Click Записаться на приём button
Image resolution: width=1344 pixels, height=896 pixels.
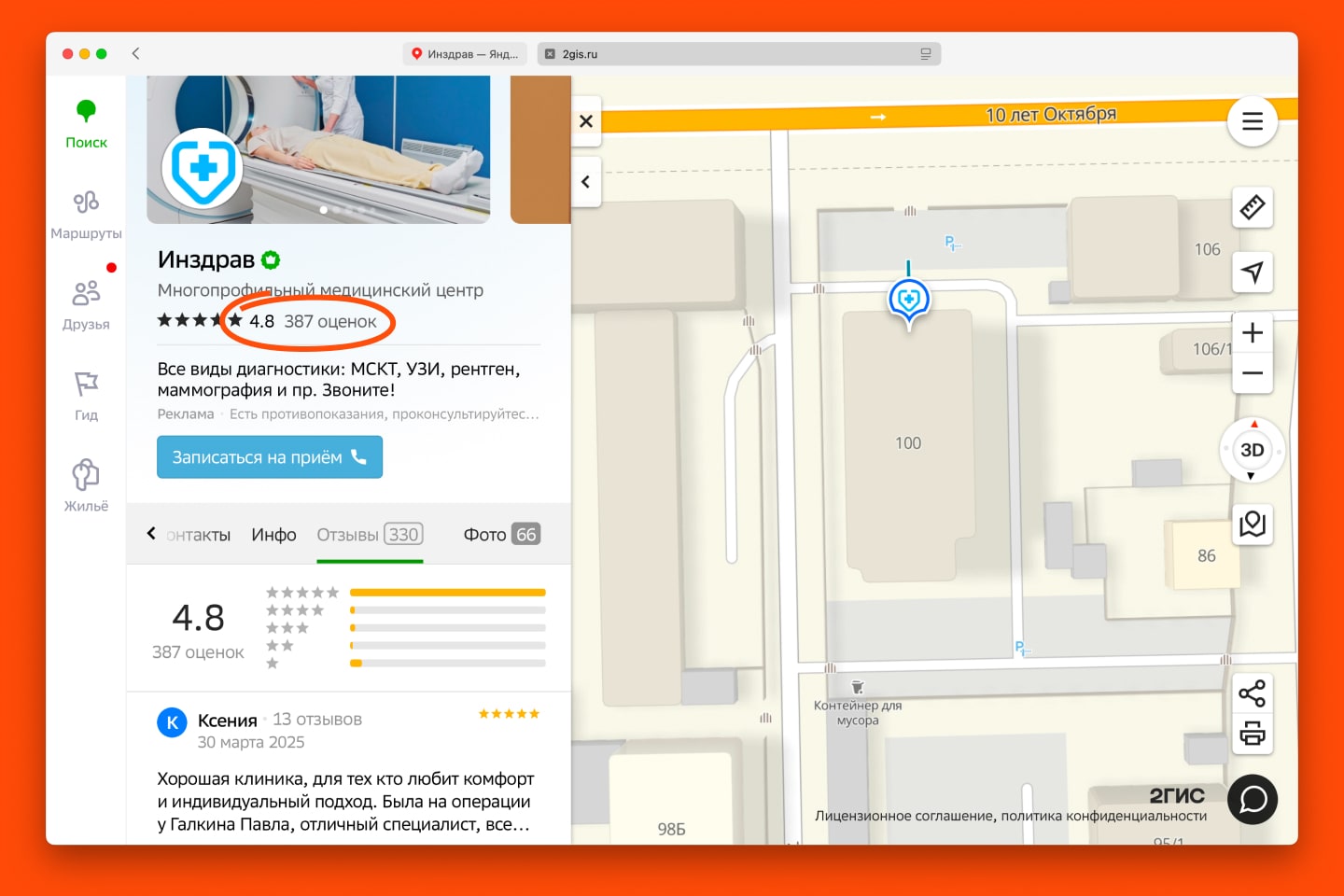click(x=270, y=457)
